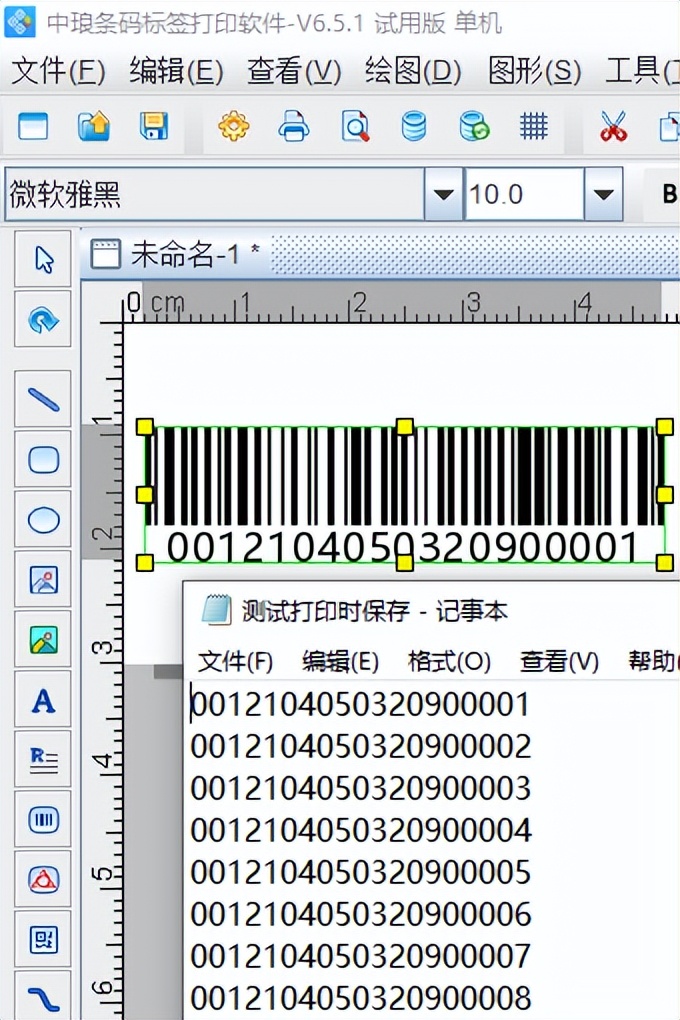Click Notepad line 001210405032090006
This screenshot has width=680, height=1020.
tap(360, 915)
